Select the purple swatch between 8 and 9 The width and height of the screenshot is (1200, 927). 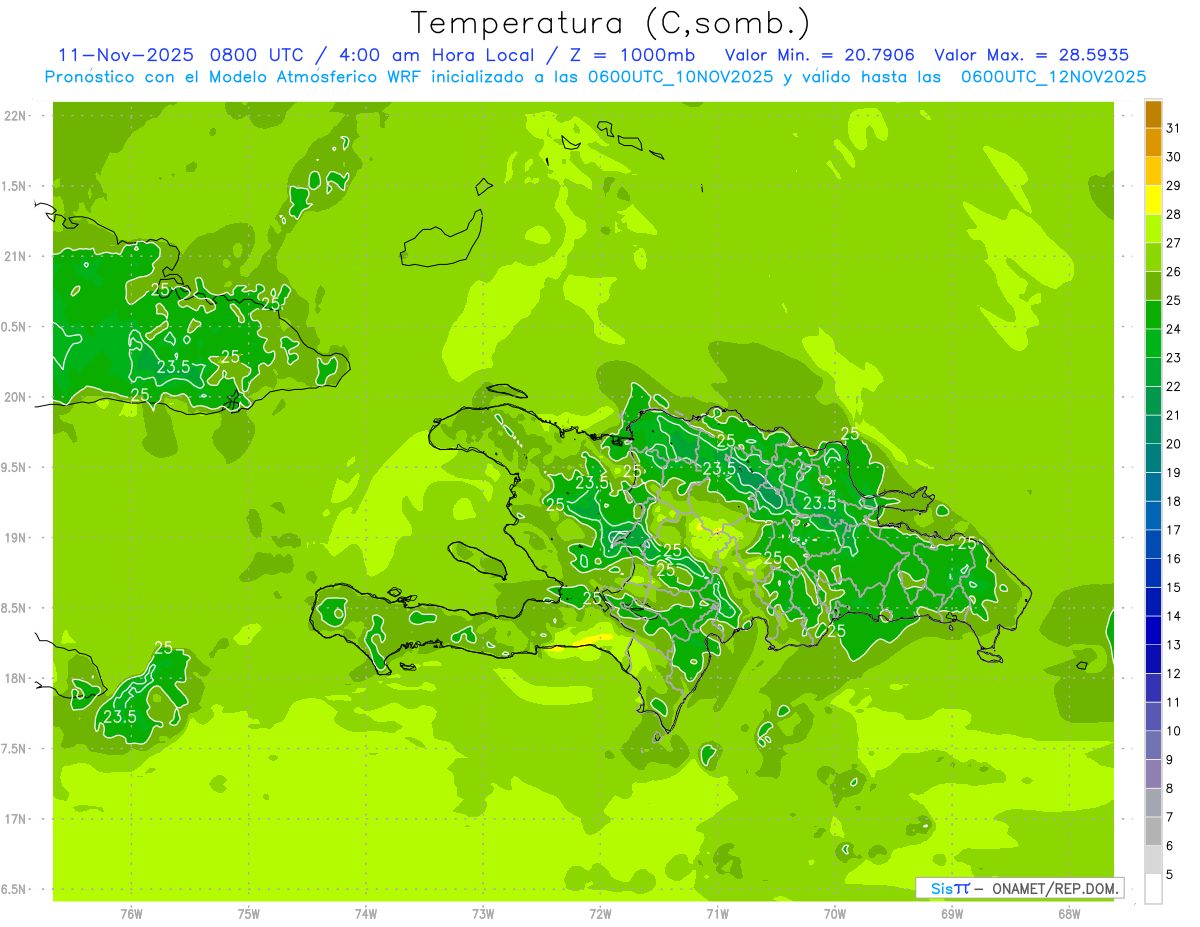tap(1153, 773)
